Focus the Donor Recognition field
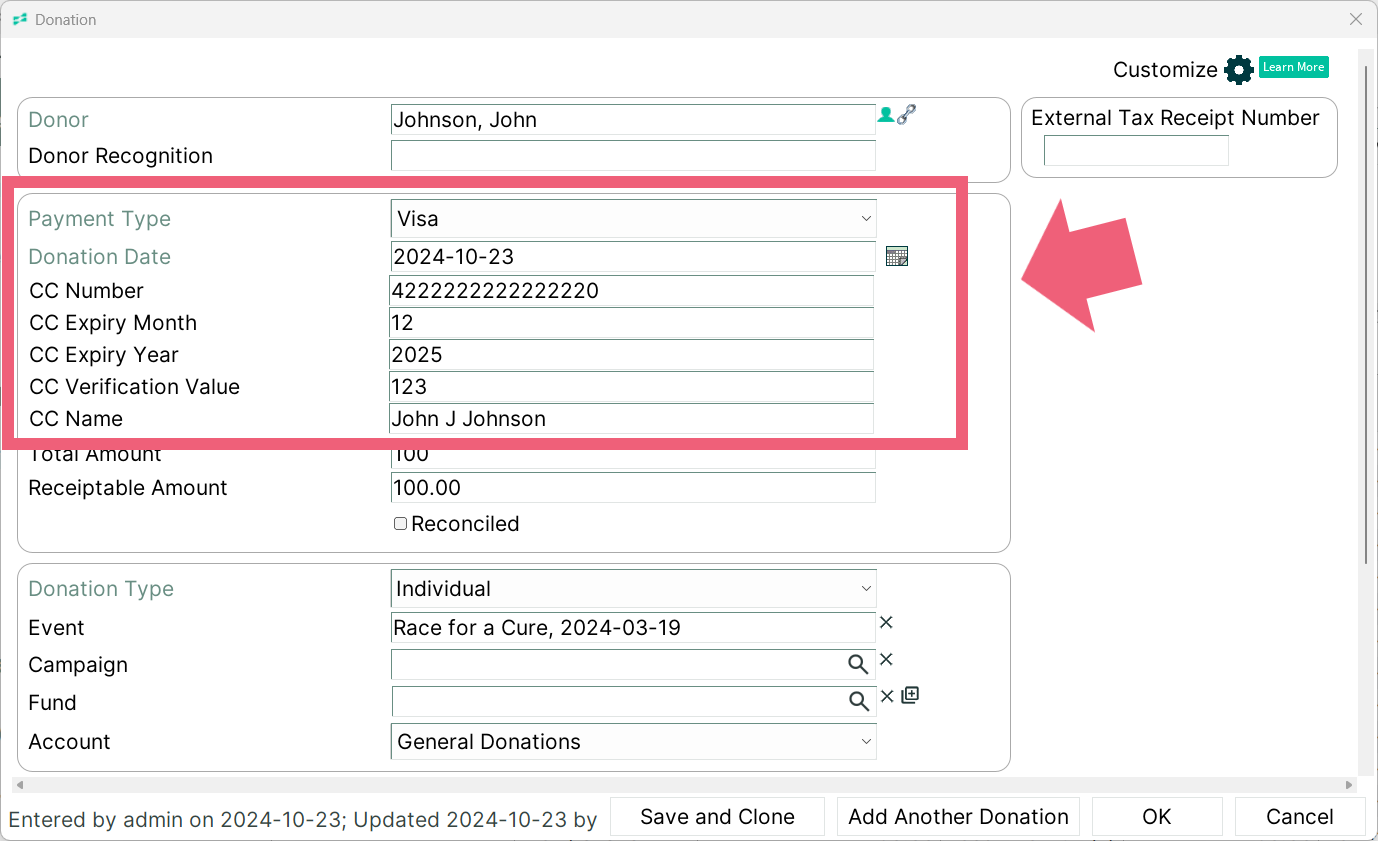 tap(633, 155)
